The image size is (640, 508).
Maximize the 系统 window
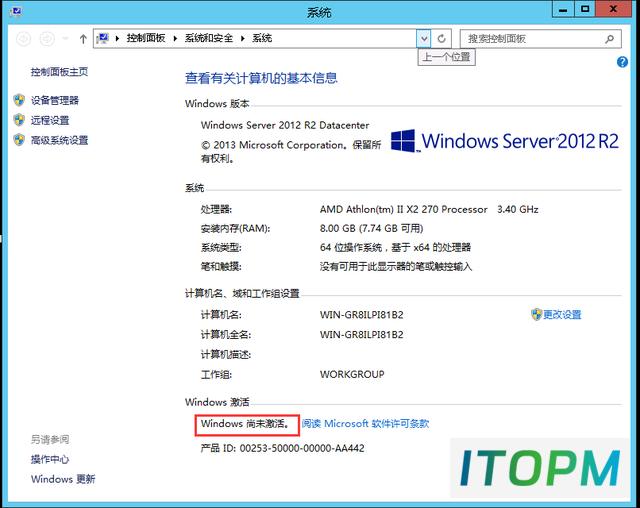(x=585, y=9)
